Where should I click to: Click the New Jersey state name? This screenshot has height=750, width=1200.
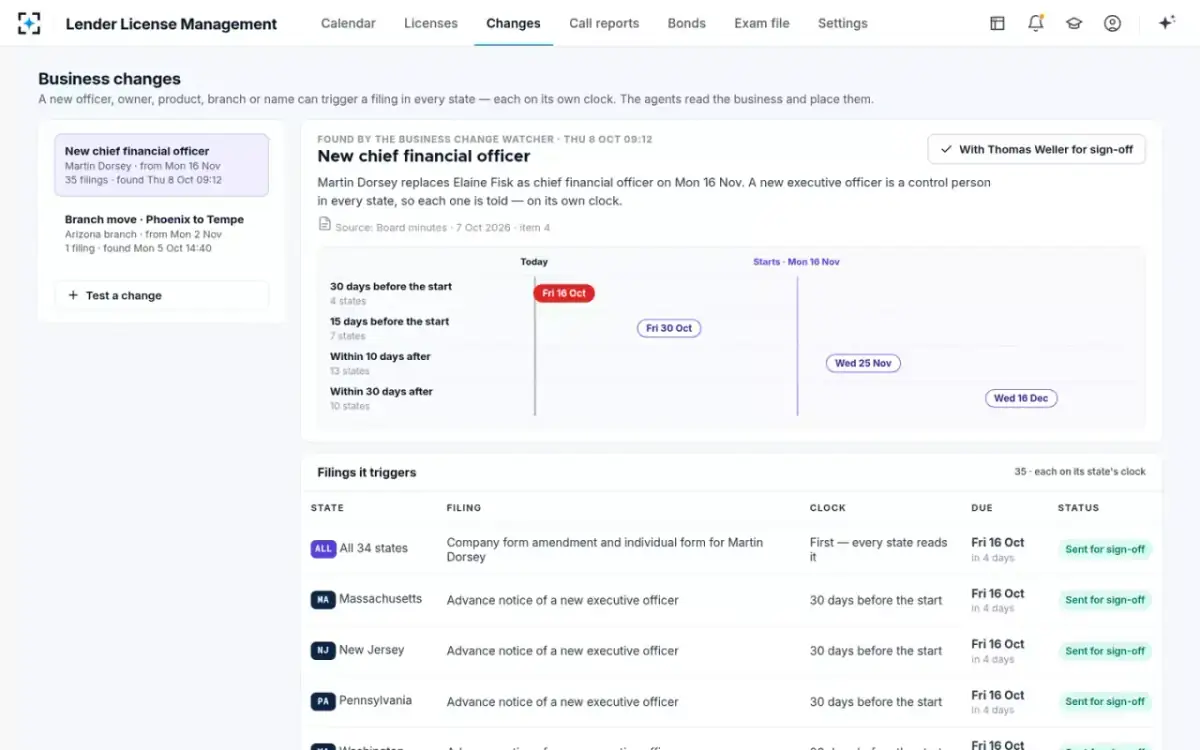[x=372, y=650]
